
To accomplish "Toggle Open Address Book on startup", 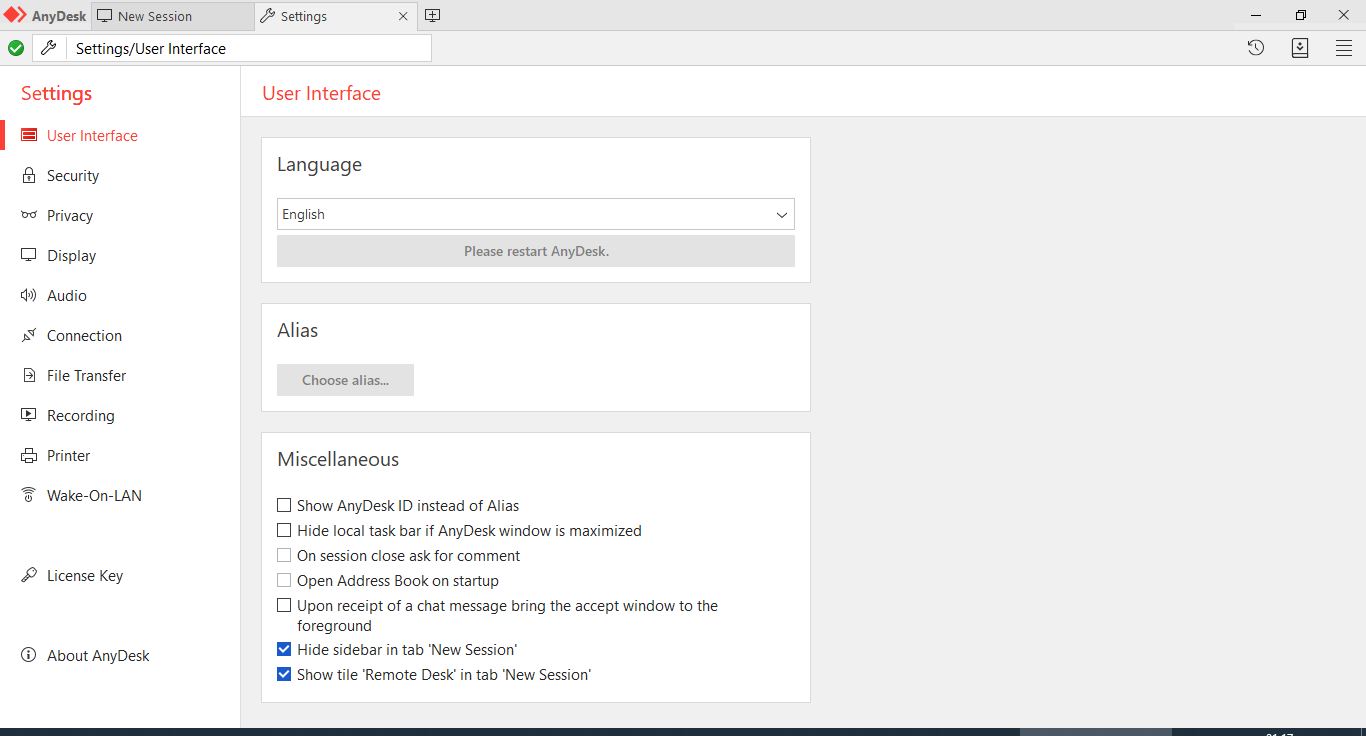I will 284,581.
